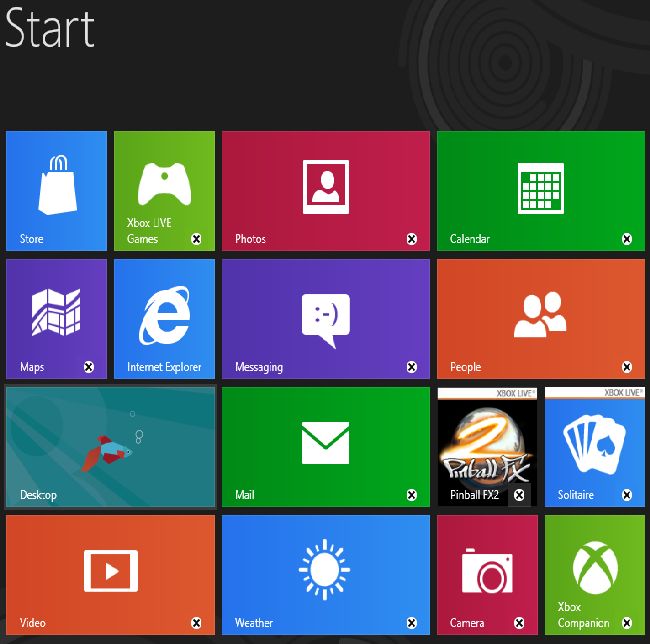Remove the Xbox LIVE Games tile
The image size is (650, 644).
pos(196,239)
